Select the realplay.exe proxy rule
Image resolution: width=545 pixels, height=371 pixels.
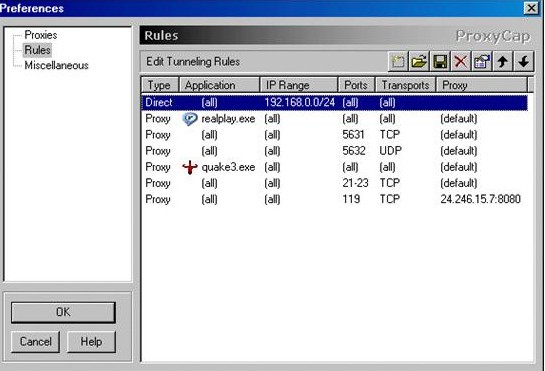334,119
